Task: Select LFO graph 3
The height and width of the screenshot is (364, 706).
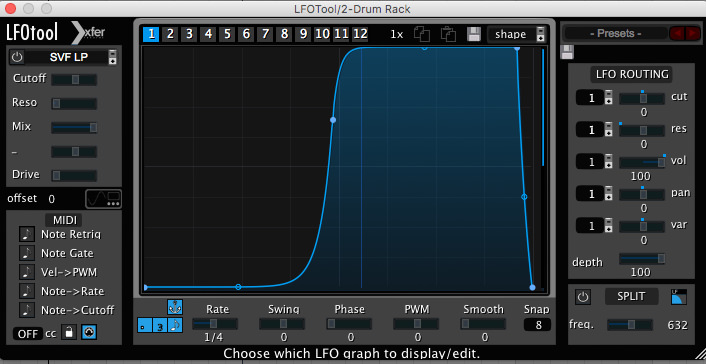Action: click(189, 34)
